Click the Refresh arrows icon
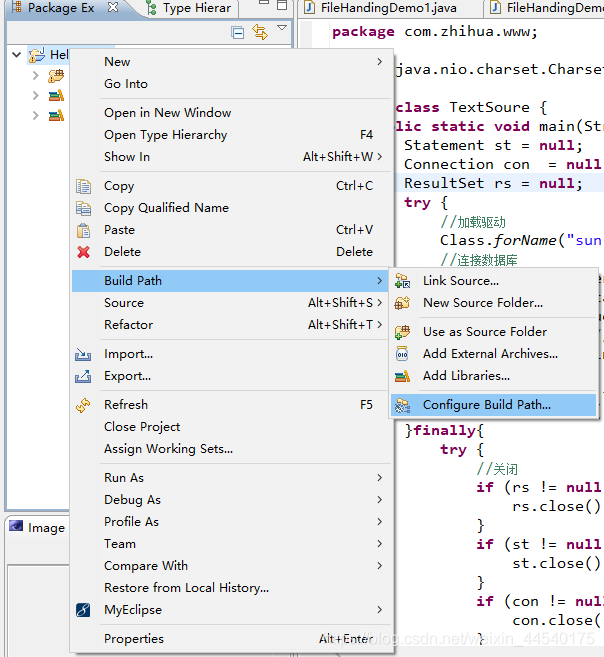 83,405
